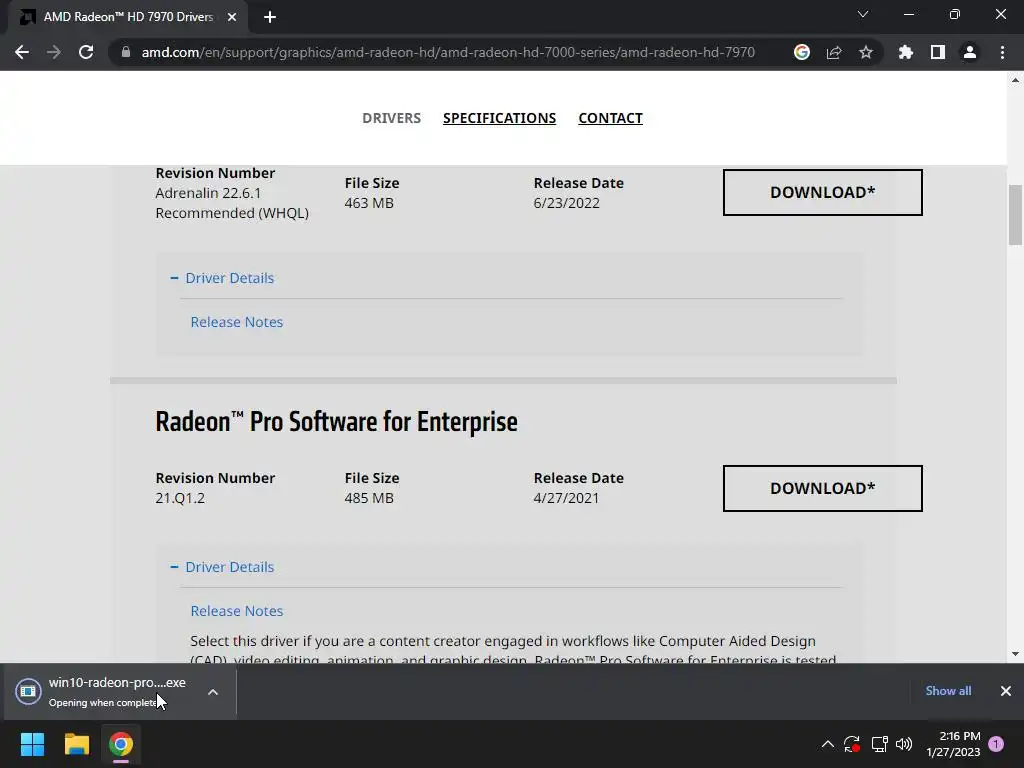Share this page via share icon
1024x768 pixels.
tap(834, 52)
